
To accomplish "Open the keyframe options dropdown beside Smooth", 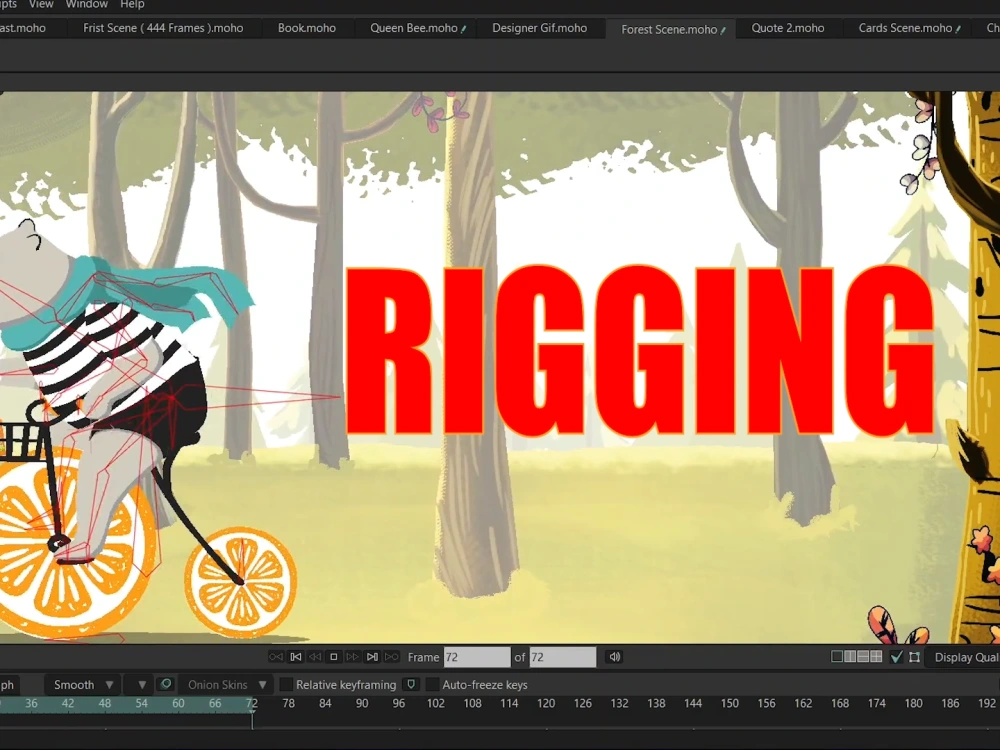I will (139, 684).
